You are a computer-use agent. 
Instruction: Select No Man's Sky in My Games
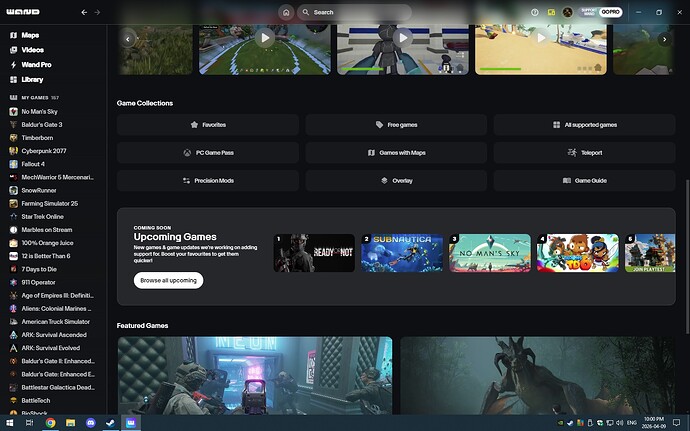[x=39, y=111]
